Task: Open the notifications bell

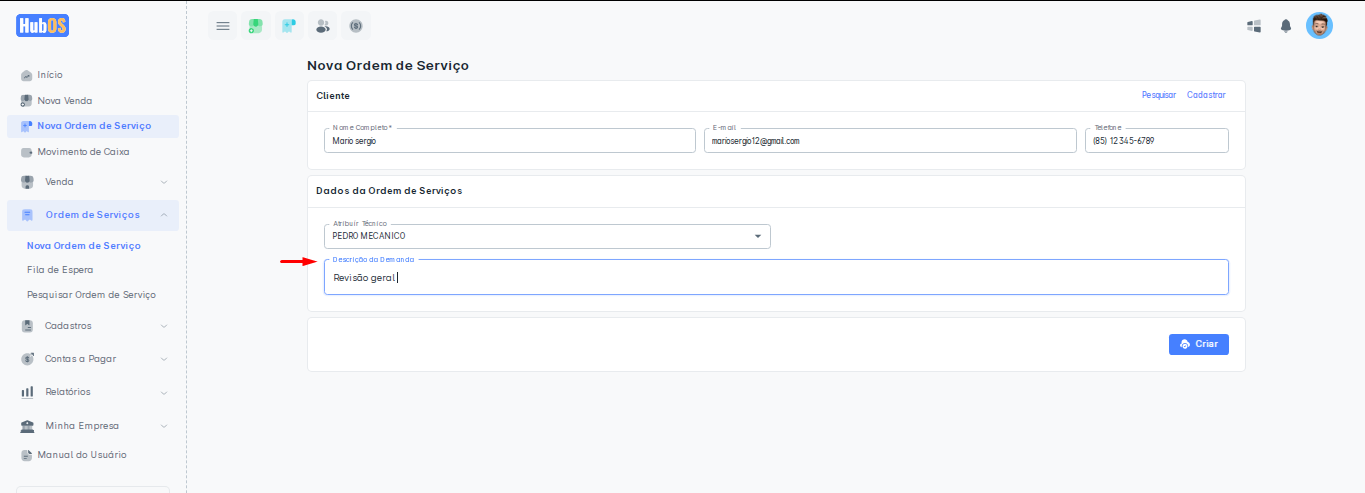Action: [1286, 26]
